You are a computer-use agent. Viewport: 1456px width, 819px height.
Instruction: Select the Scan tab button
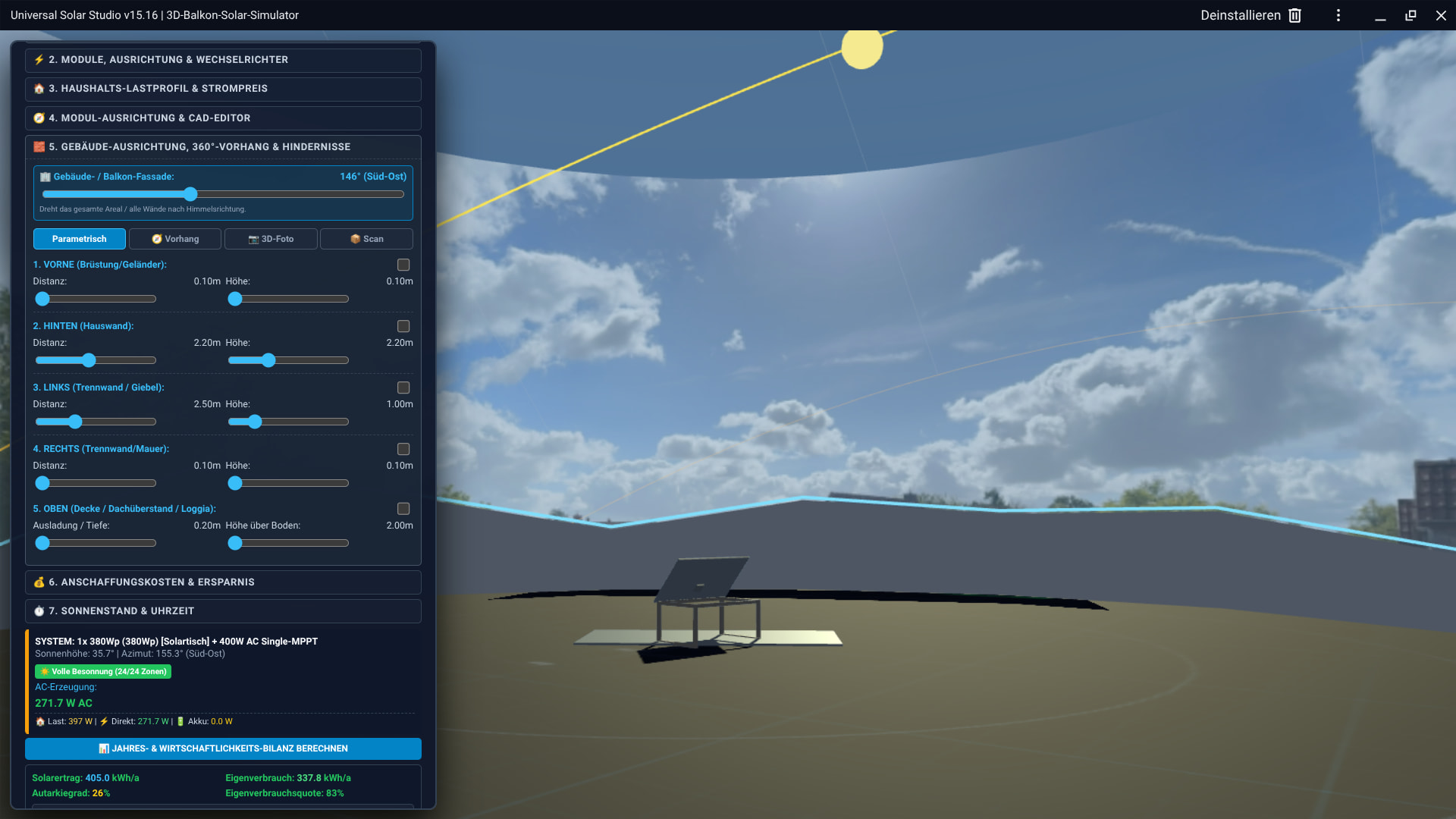point(366,239)
